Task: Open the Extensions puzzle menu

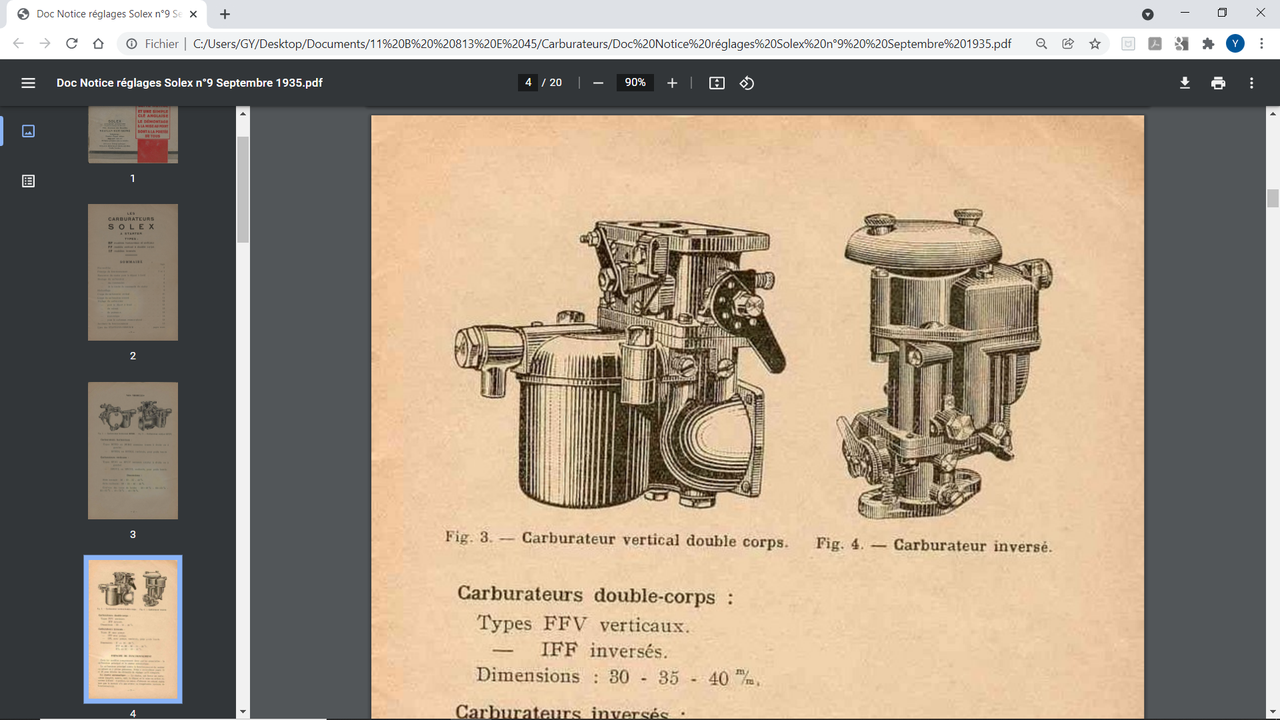Action: coord(1208,44)
